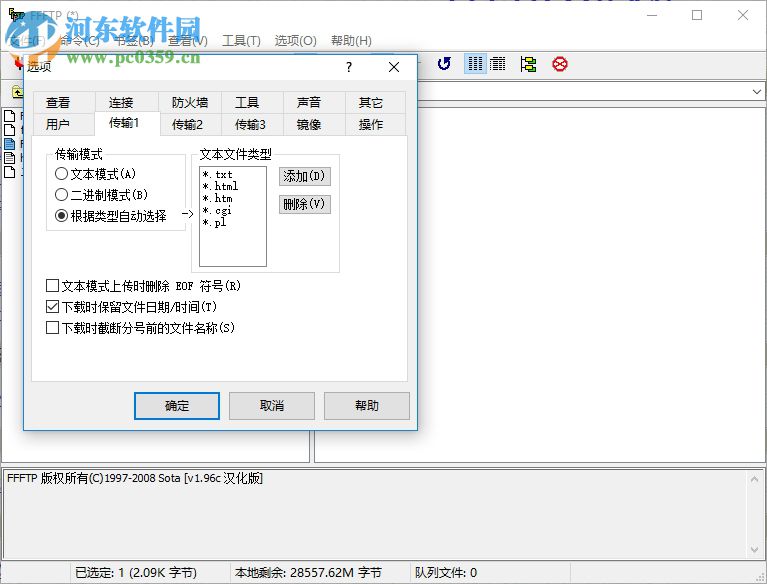Image resolution: width=767 pixels, height=584 pixels.
Task: Click the 取消 button
Action: pyautogui.click(x=271, y=405)
